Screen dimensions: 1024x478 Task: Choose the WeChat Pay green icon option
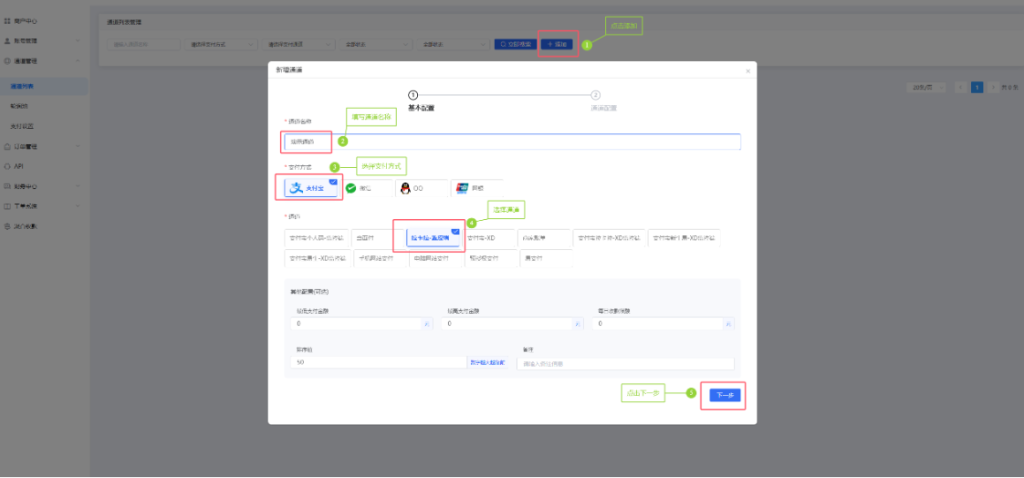pyautogui.click(x=351, y=187)
